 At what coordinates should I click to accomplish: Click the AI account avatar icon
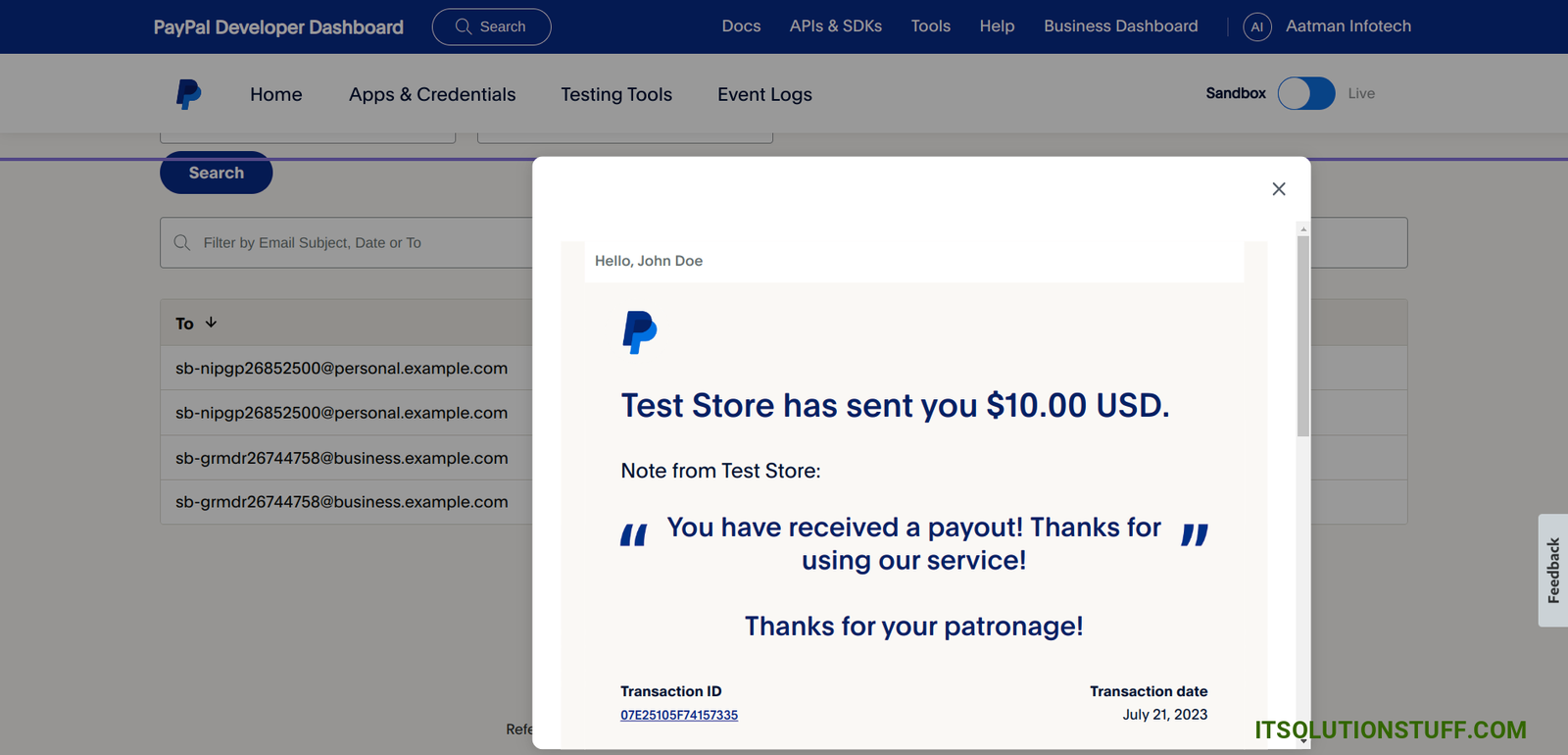(x=1256, y=26)
